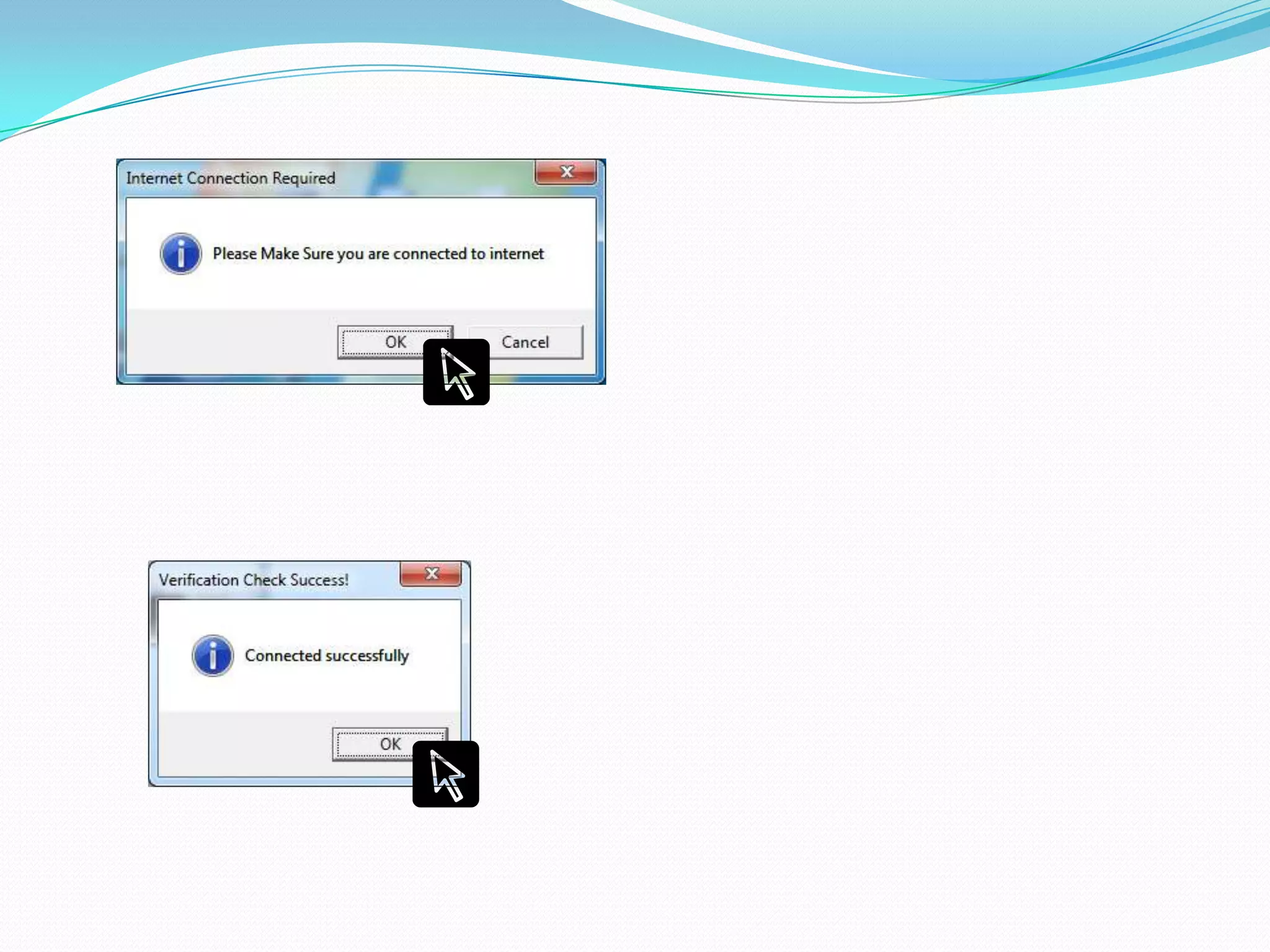Click info icon beside internet connection message
Image resolution: width=1270 pixels, height=952 pixels.
click(180, 253)
